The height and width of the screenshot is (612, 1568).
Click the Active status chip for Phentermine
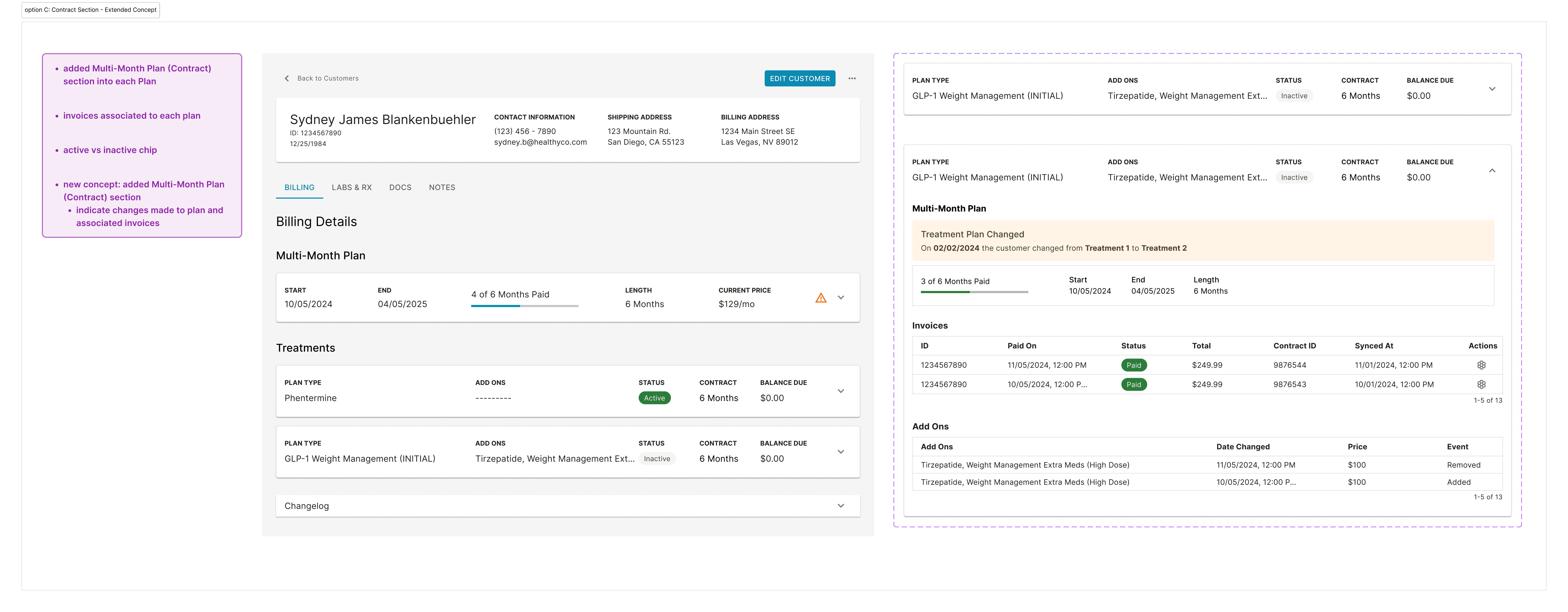tap(654, 398)
